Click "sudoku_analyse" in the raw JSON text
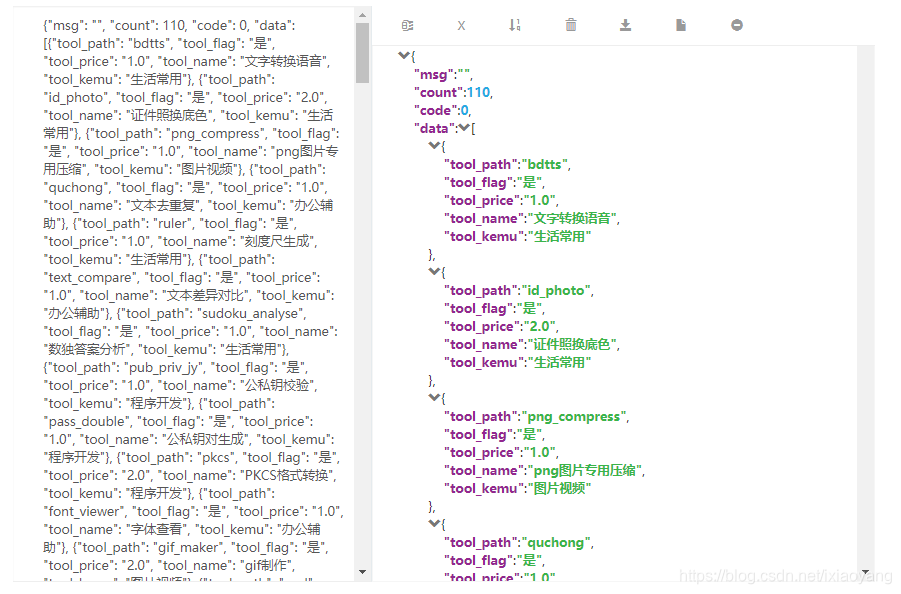Image resolution: width=901 pixels, height=594 pixels. [249, 314]
